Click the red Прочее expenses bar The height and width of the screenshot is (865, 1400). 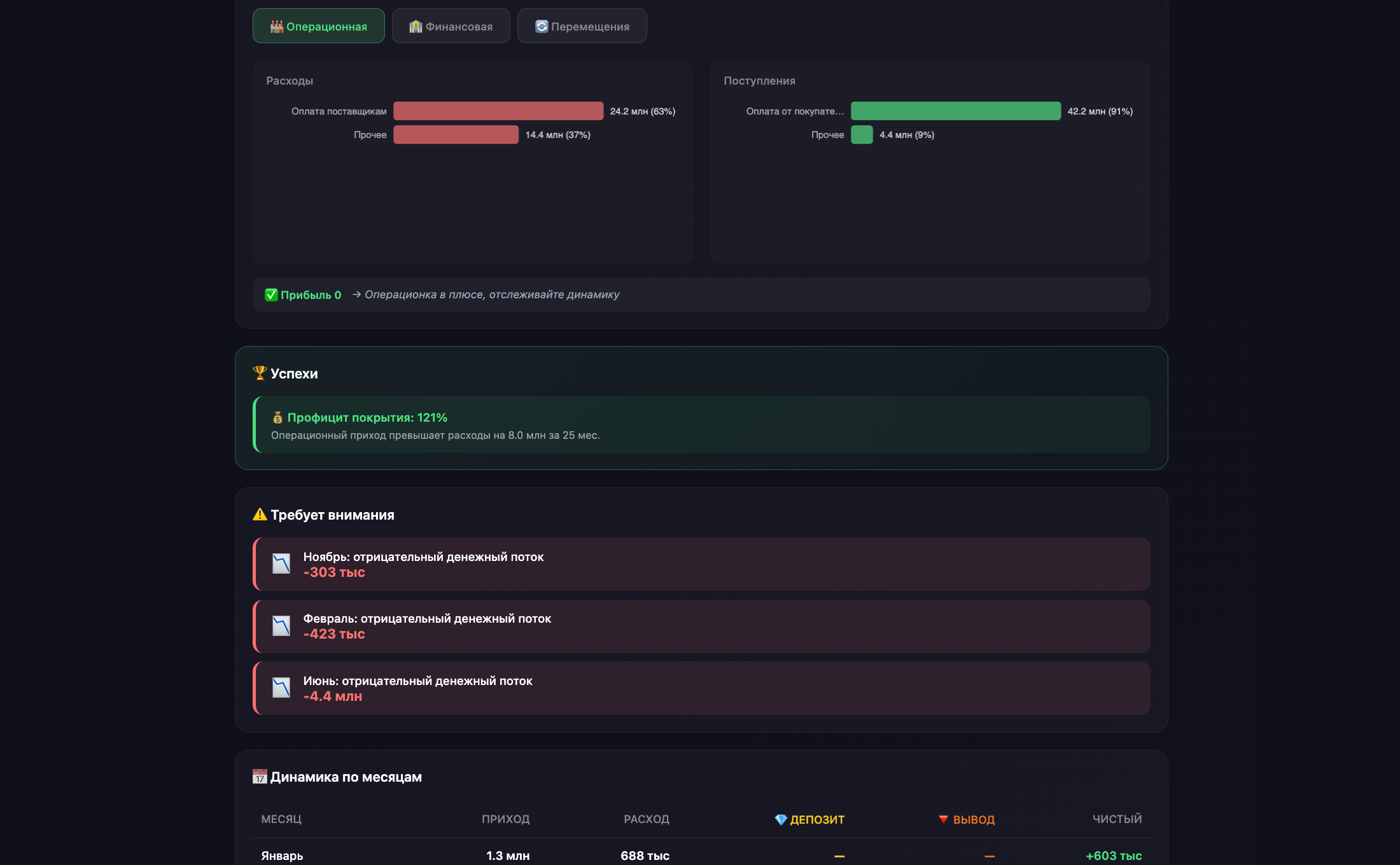point(456,135)
